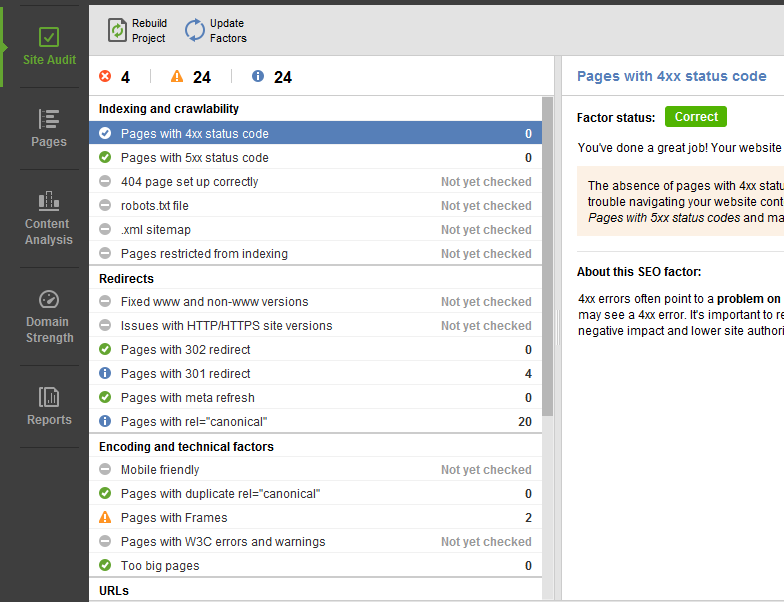This screenshot has height=602, width=784.
Task: Click the Indexing and crawlability header
Action: point(169,109)
